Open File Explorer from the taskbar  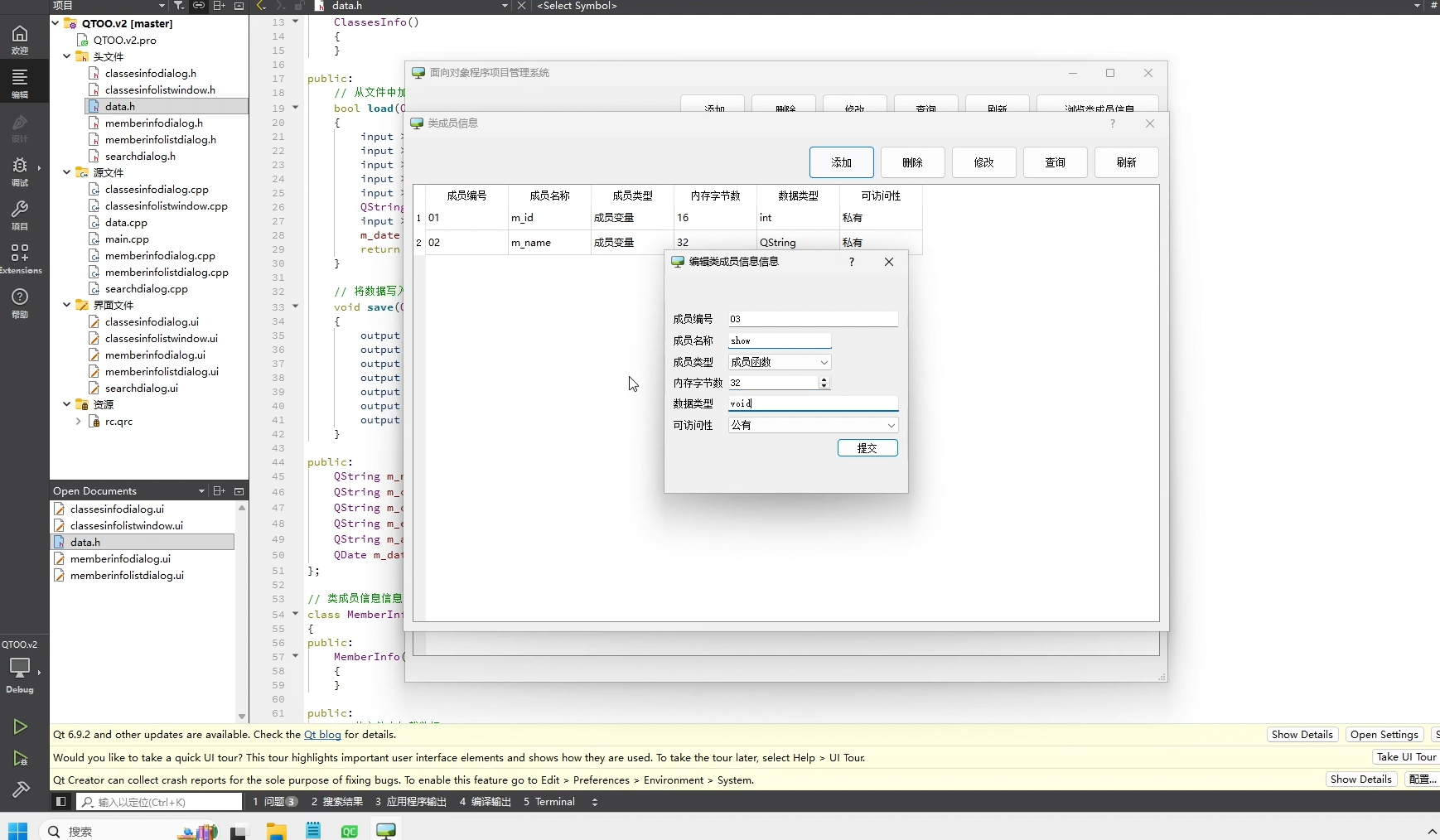(x=276, y=831)
